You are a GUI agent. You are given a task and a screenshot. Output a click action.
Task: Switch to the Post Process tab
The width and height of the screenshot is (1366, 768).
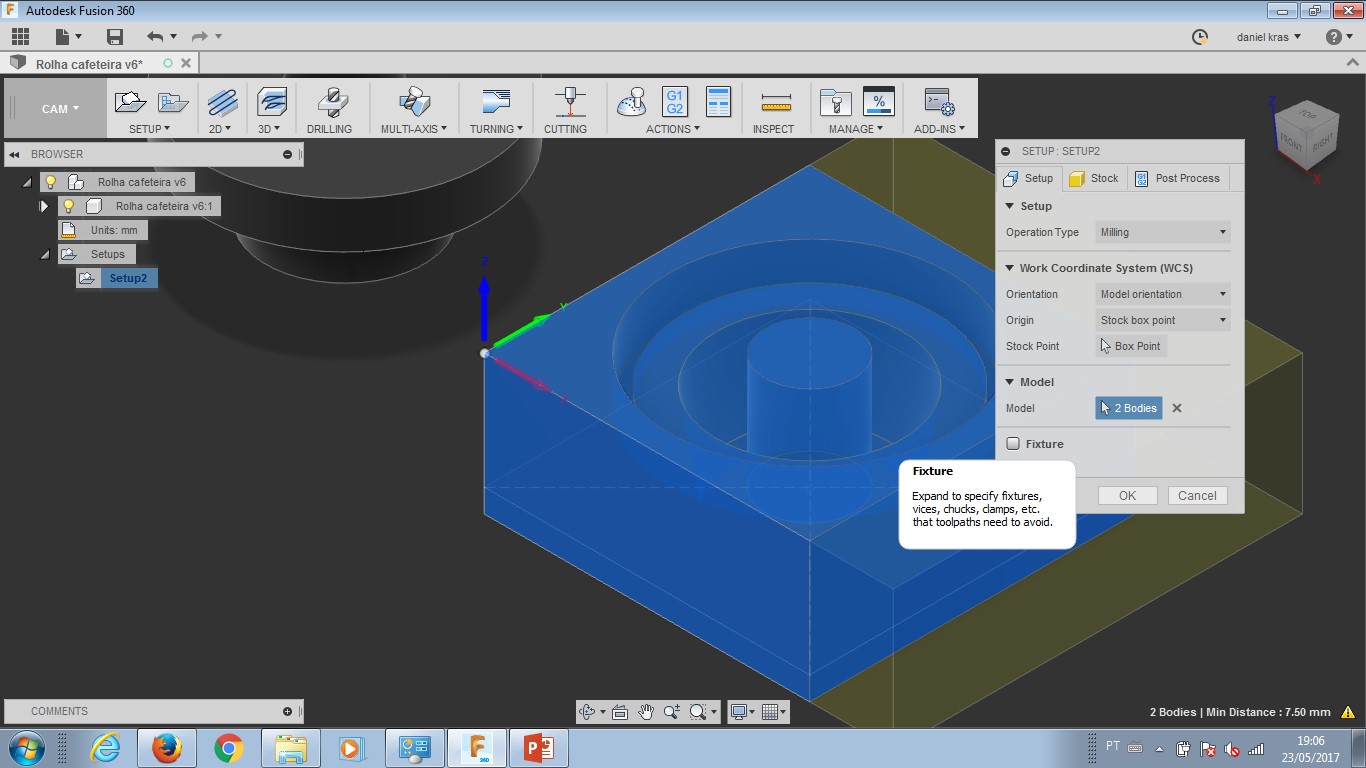(x=1177, y=178)
